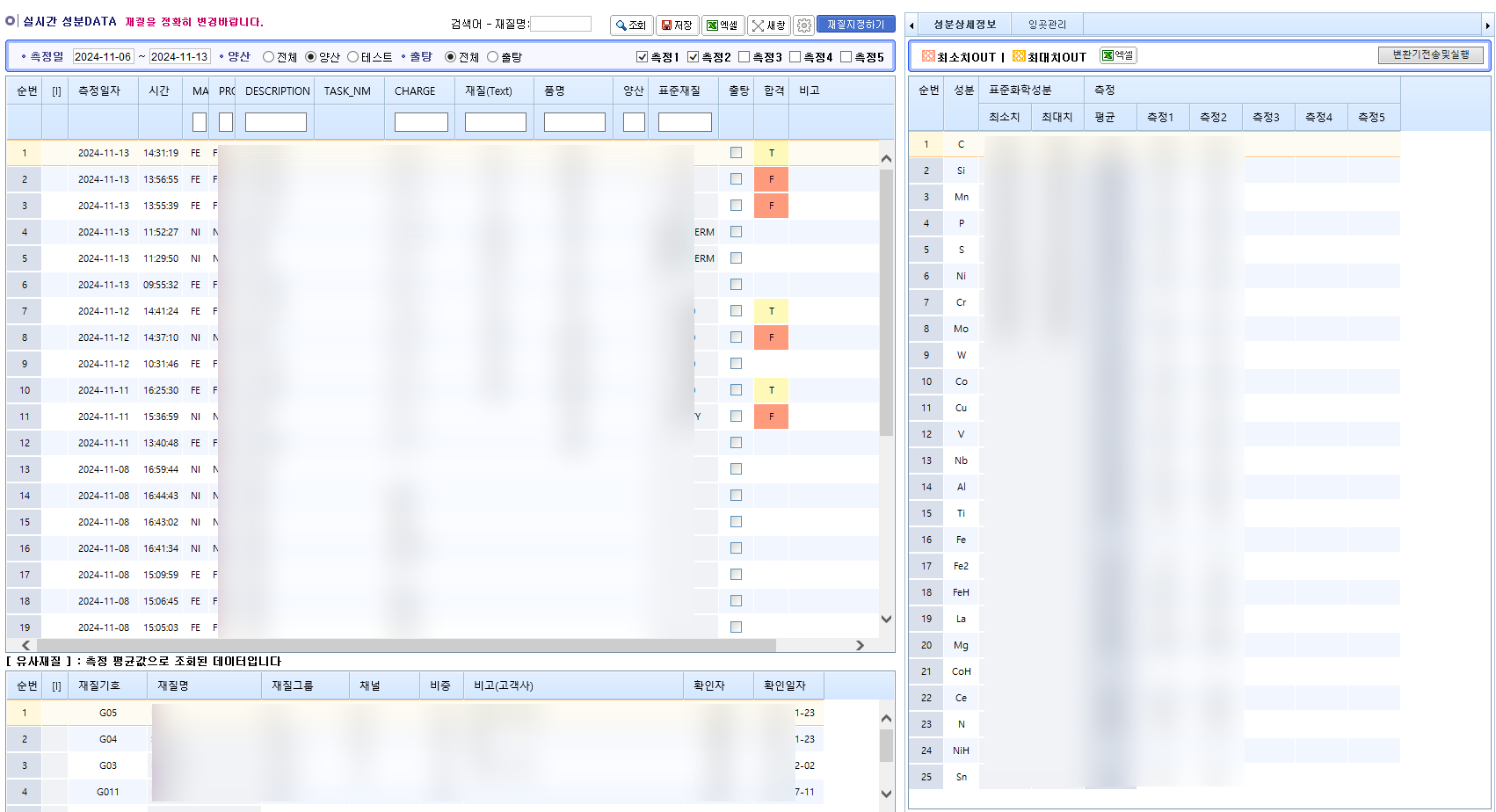Select the 양산 radio option
Viewport: 1496px width, 812px height.
310,57
